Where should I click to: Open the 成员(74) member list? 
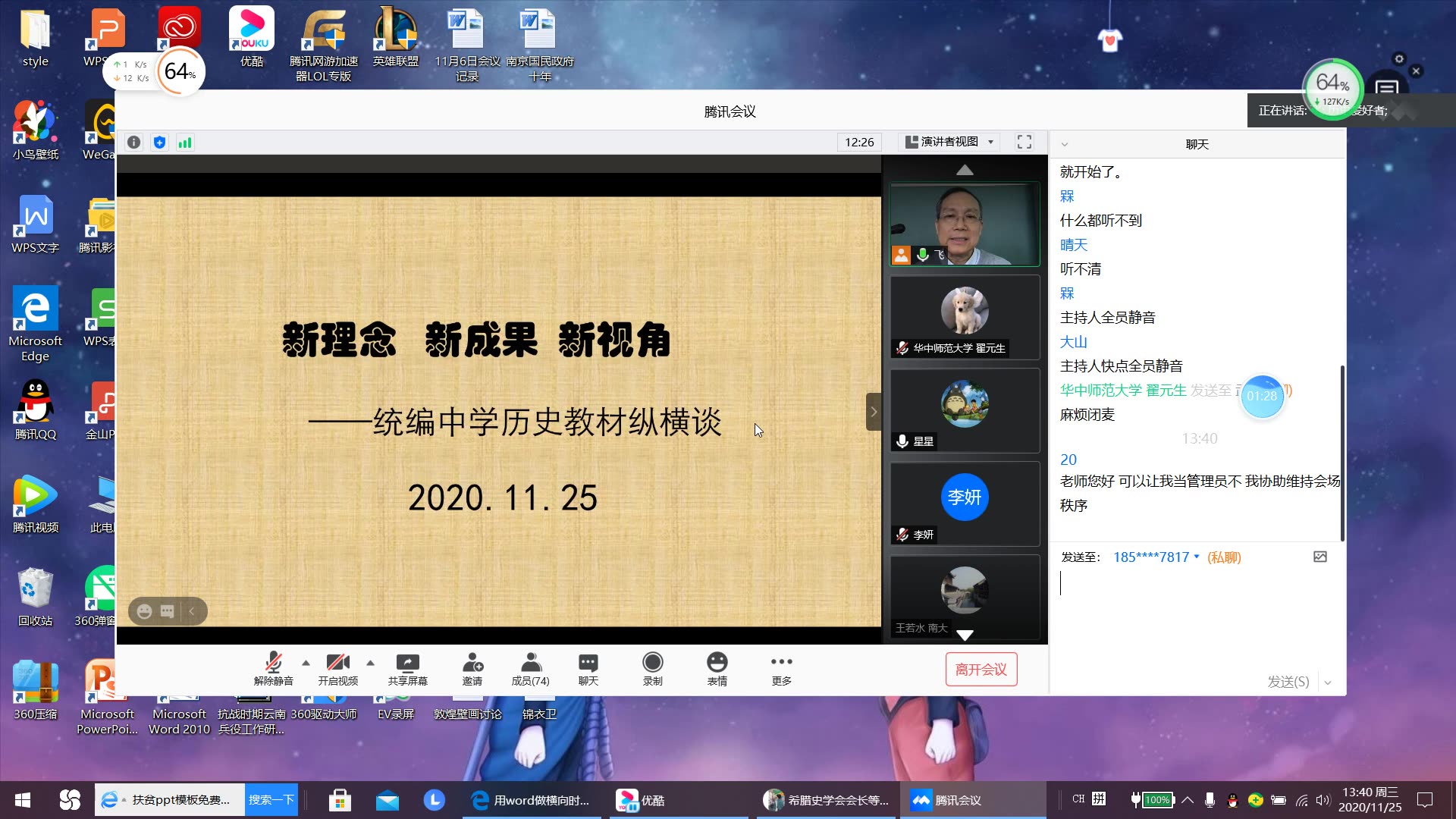click(531, 669)
